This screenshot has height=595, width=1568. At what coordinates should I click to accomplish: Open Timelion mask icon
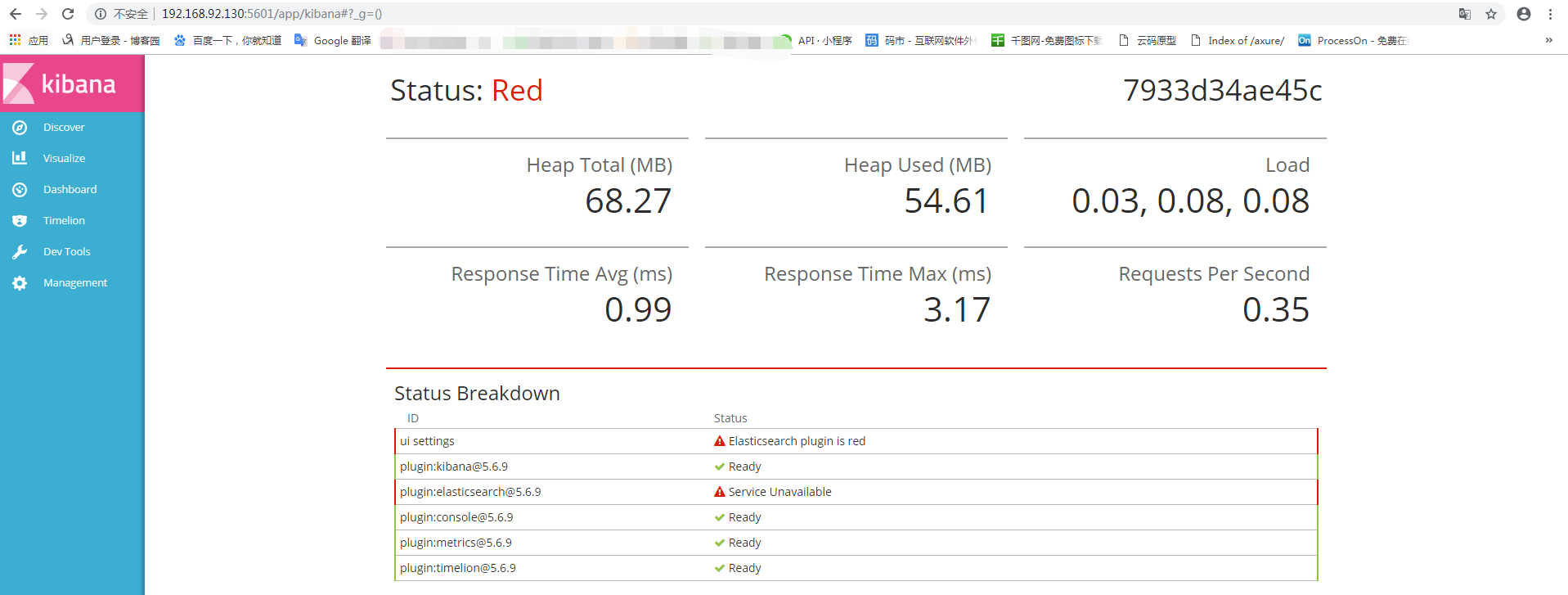[x=20, y=221]
